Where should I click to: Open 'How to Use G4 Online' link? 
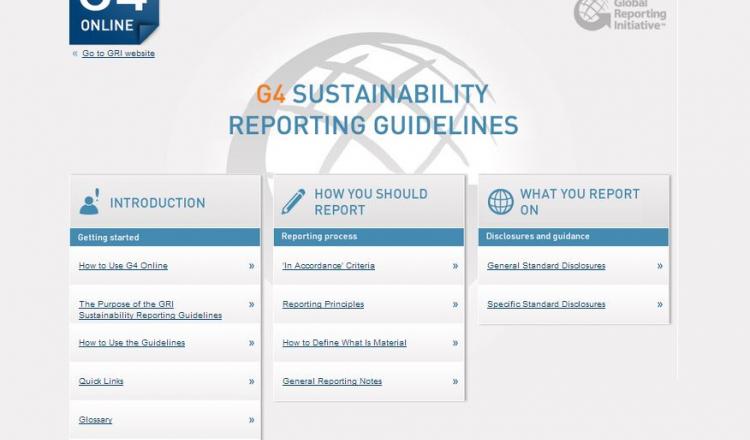click(123, 266)
